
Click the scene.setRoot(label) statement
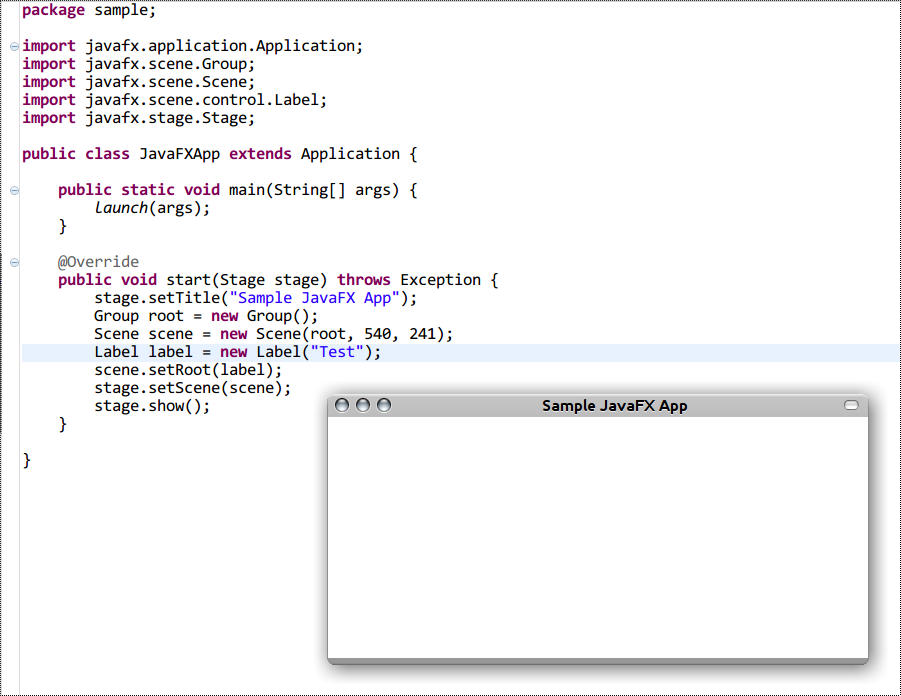(x=188, y=370)
